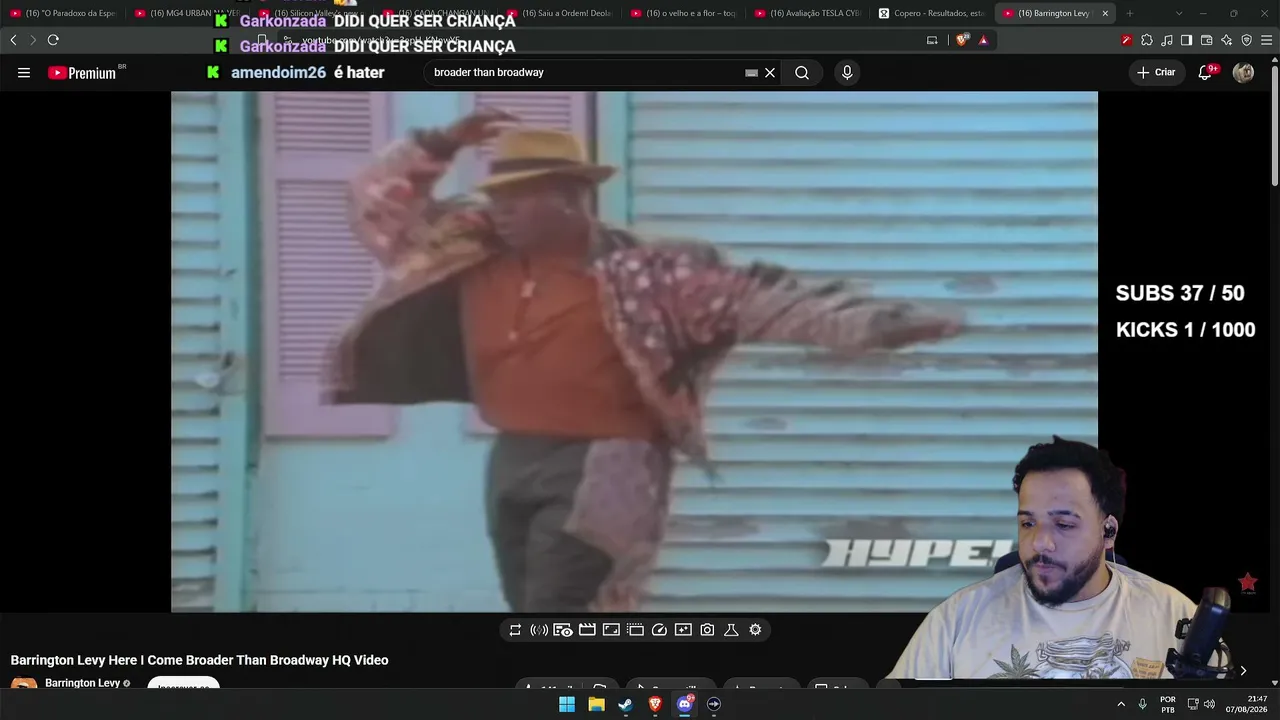This screenshot has width=1280, height=720.
Task: Click the video player area
Action: click(634, 352)
